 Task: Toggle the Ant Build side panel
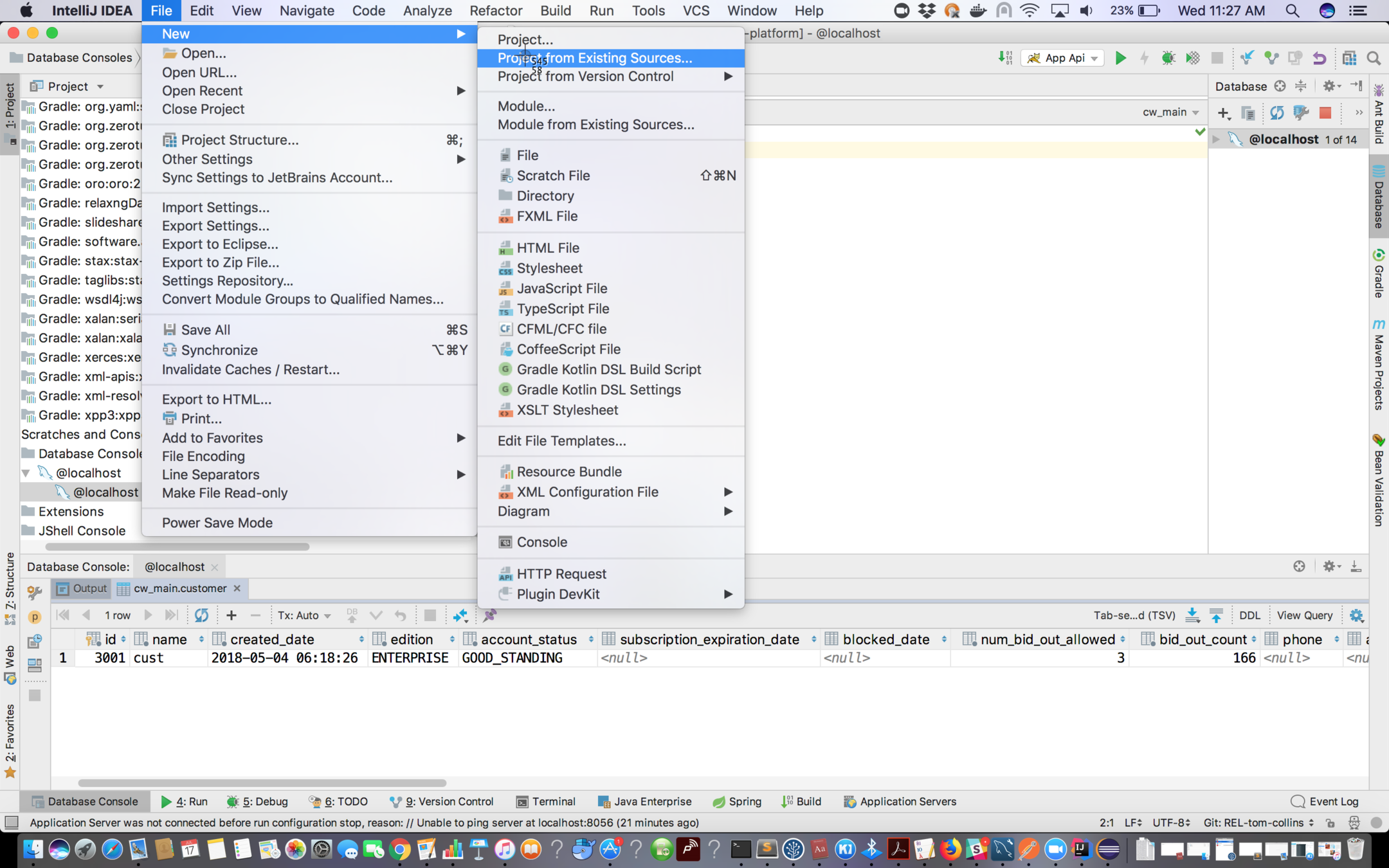(x=1379, y=114)
